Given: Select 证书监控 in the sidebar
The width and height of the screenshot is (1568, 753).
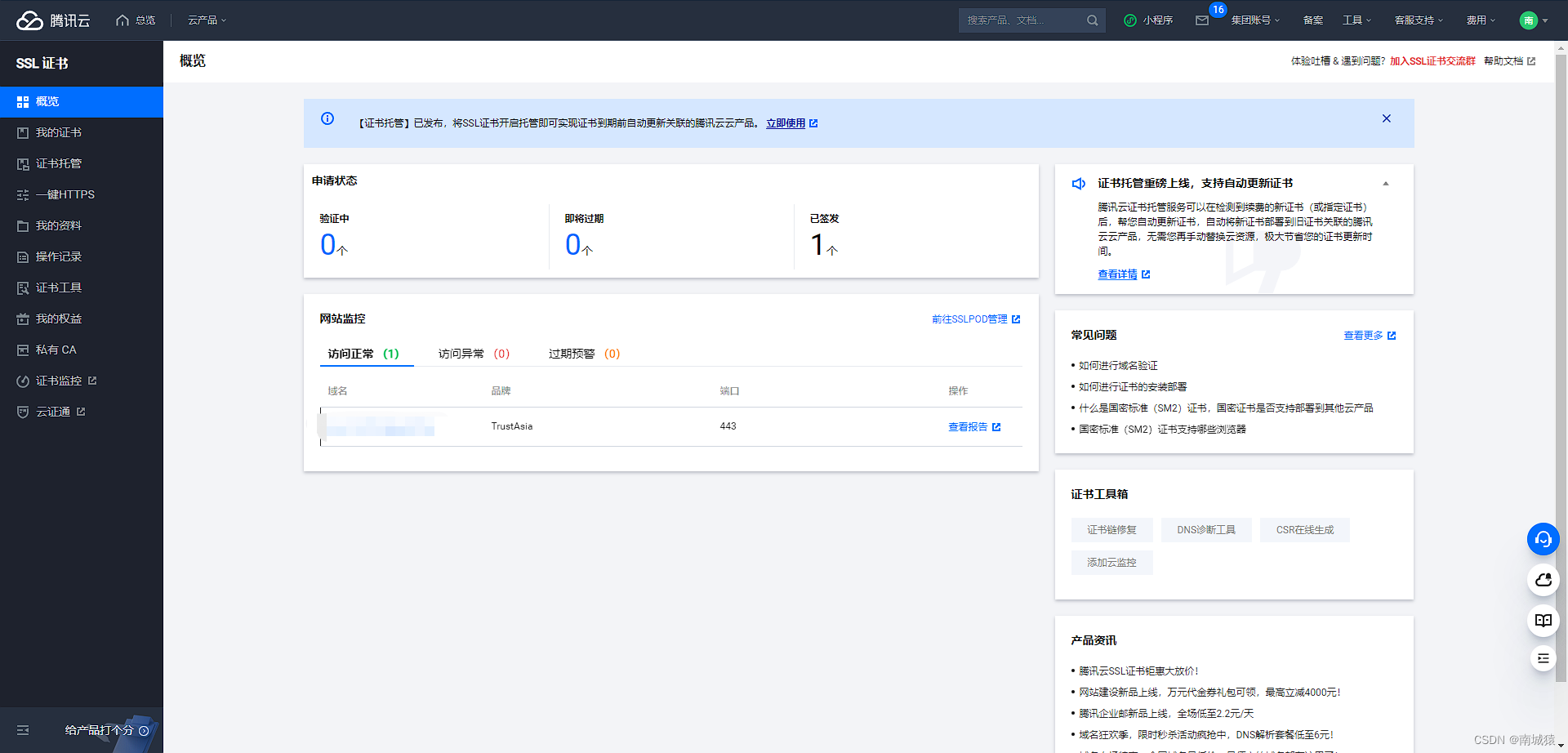Looking at the screenshot, I should (61, 380).
